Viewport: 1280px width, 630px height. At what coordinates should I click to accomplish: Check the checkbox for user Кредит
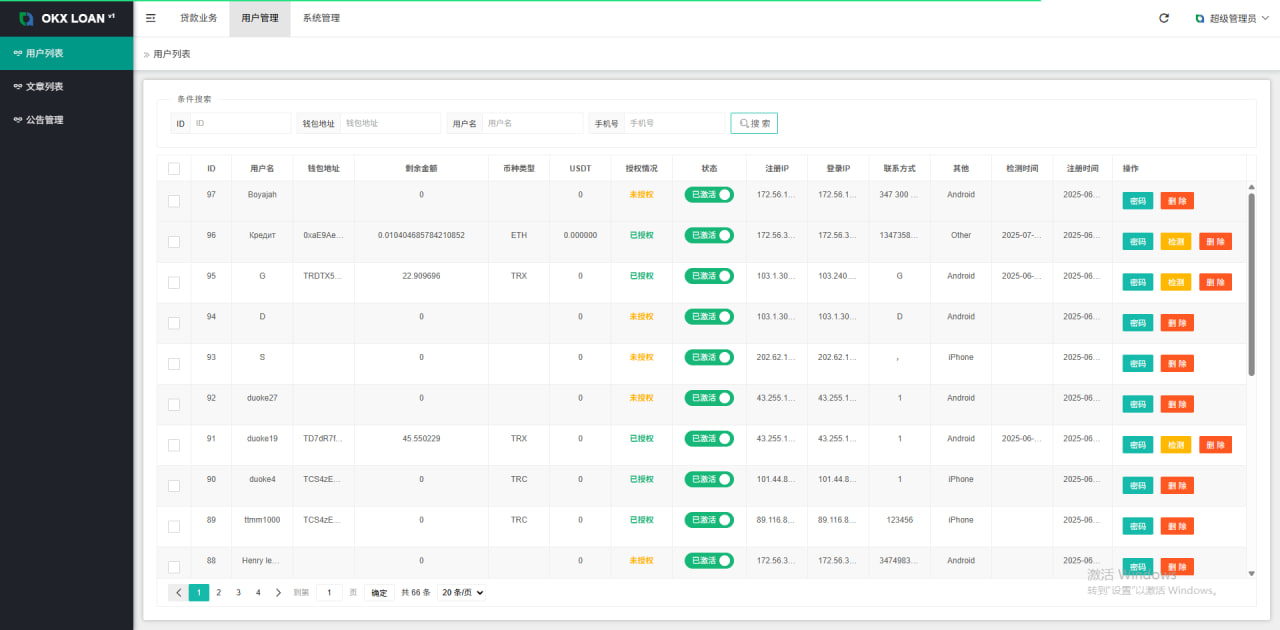coord(174,242)
